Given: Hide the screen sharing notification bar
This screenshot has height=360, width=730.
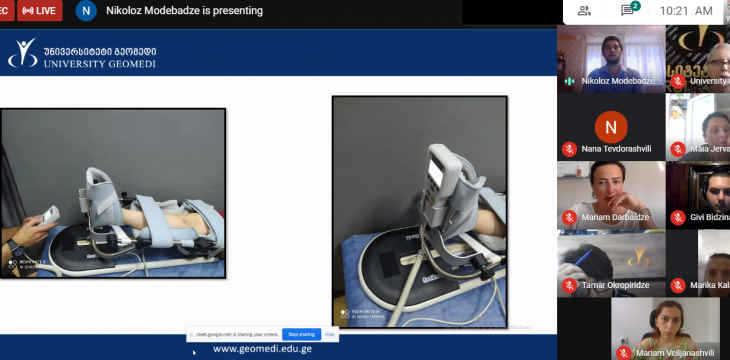Looking at the screenshot, I should click(x=330, y=334).
